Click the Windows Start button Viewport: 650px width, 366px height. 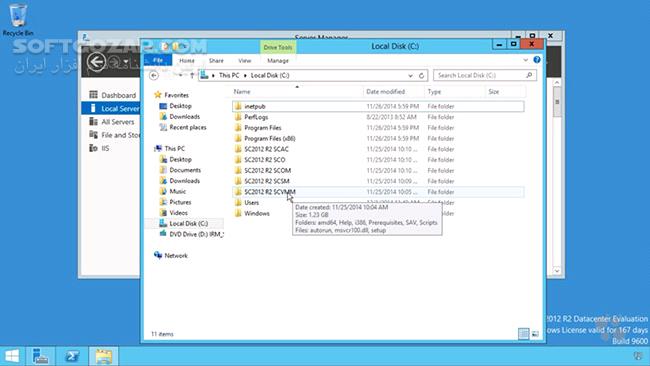point(12,356)
